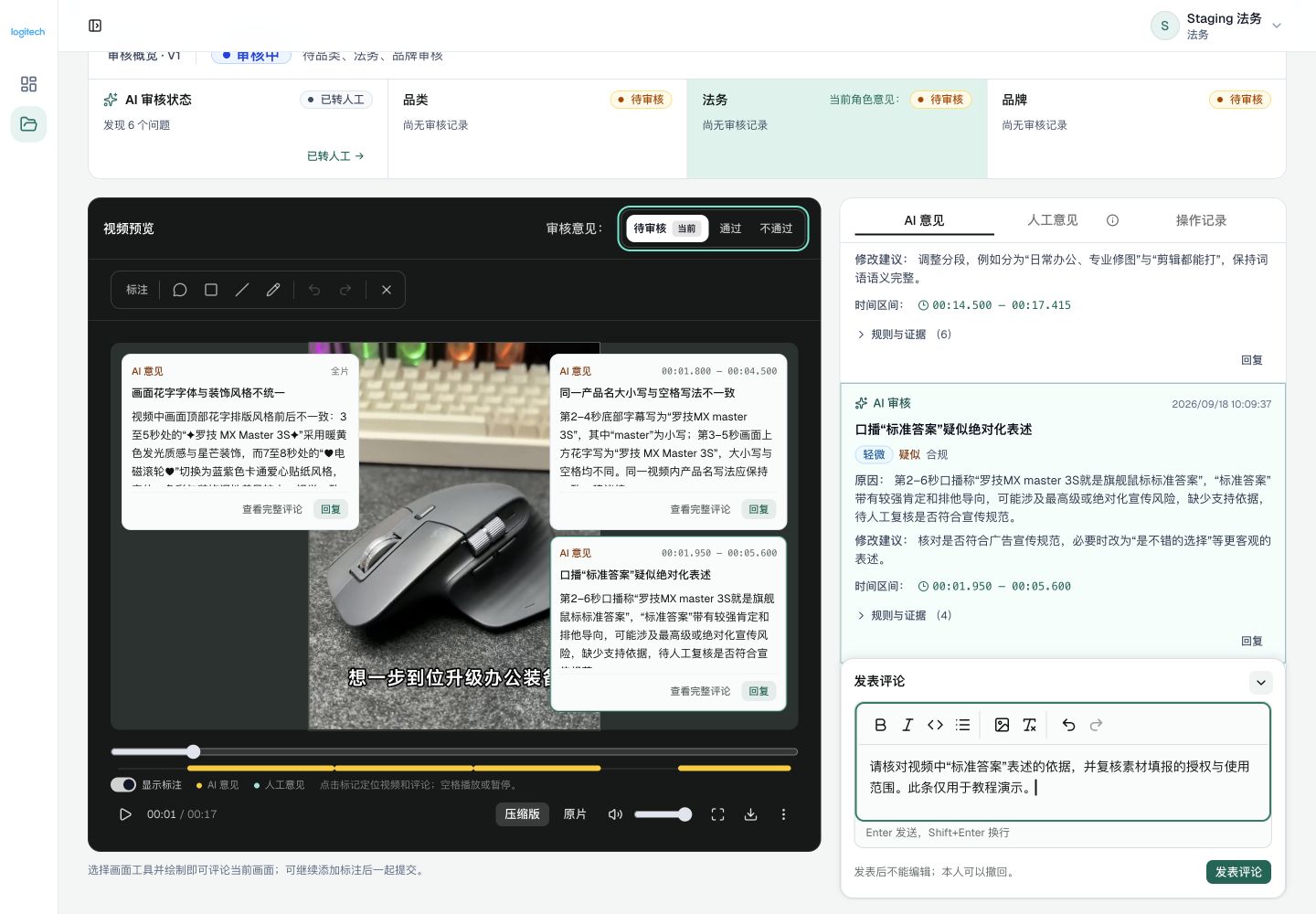
Task: Redo the annotation
Action: point(345,290)
